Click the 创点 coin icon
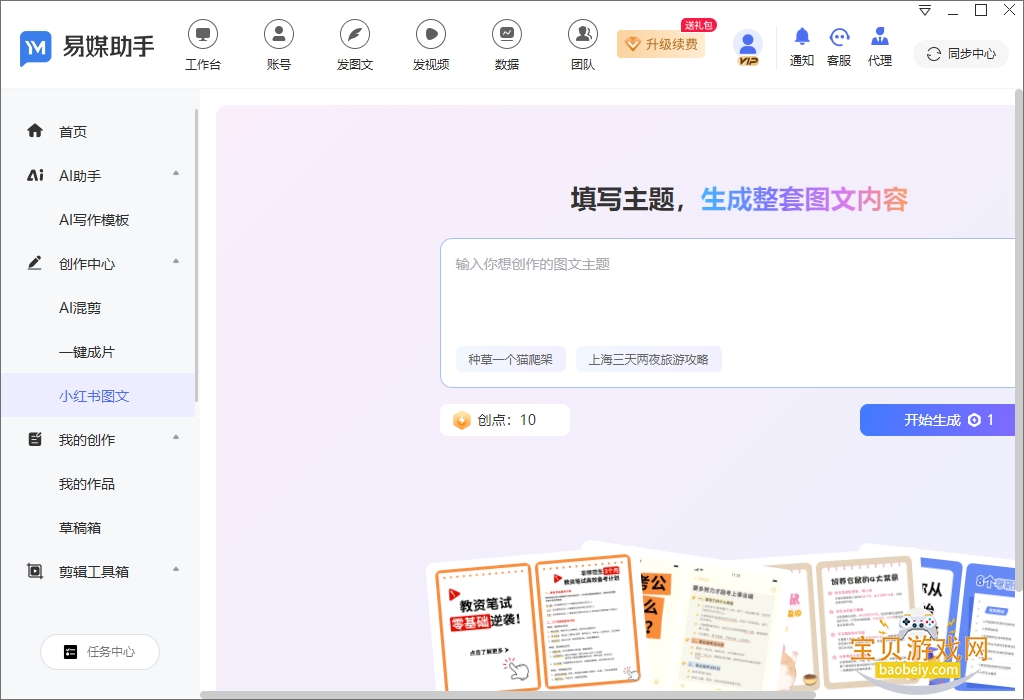The height and width of the screenshot is (700, 1024). [x=462, y=420]
